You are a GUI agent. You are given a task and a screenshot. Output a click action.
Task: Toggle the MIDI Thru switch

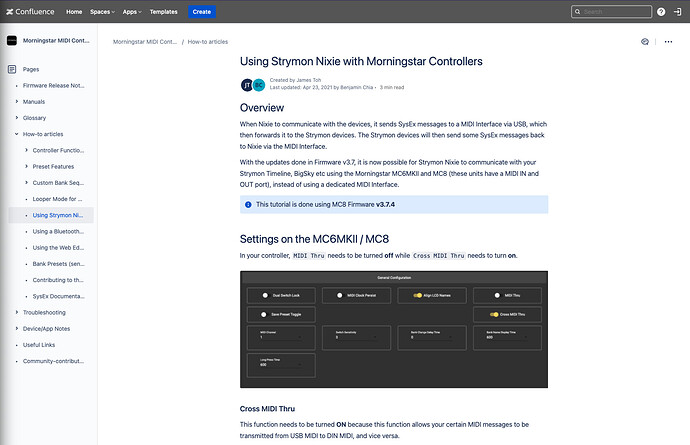(497, 295)
